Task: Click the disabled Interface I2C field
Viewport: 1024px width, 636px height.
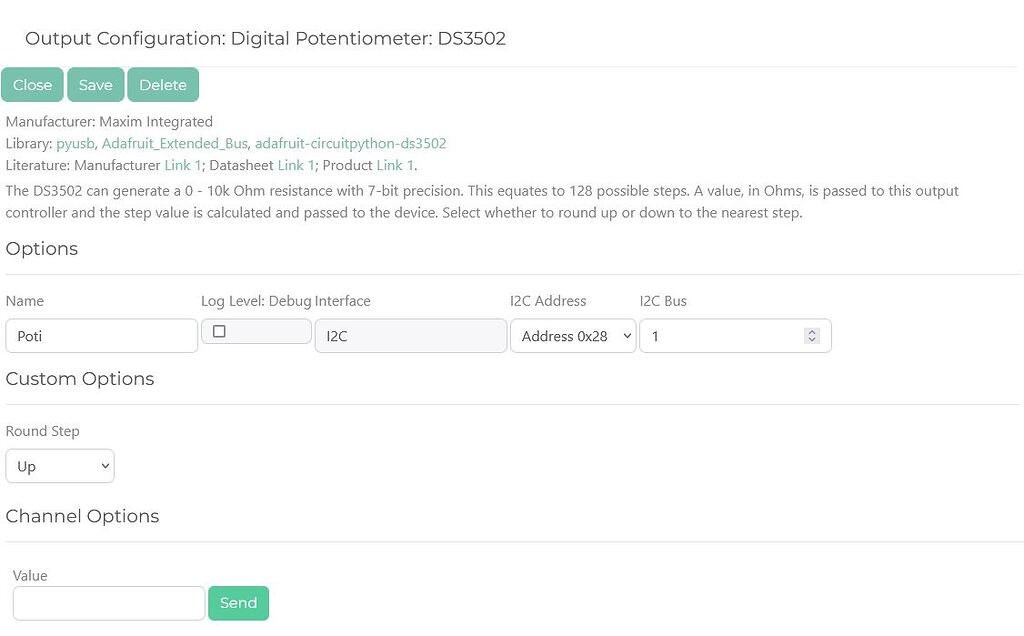Action: [x=410, y=335]
